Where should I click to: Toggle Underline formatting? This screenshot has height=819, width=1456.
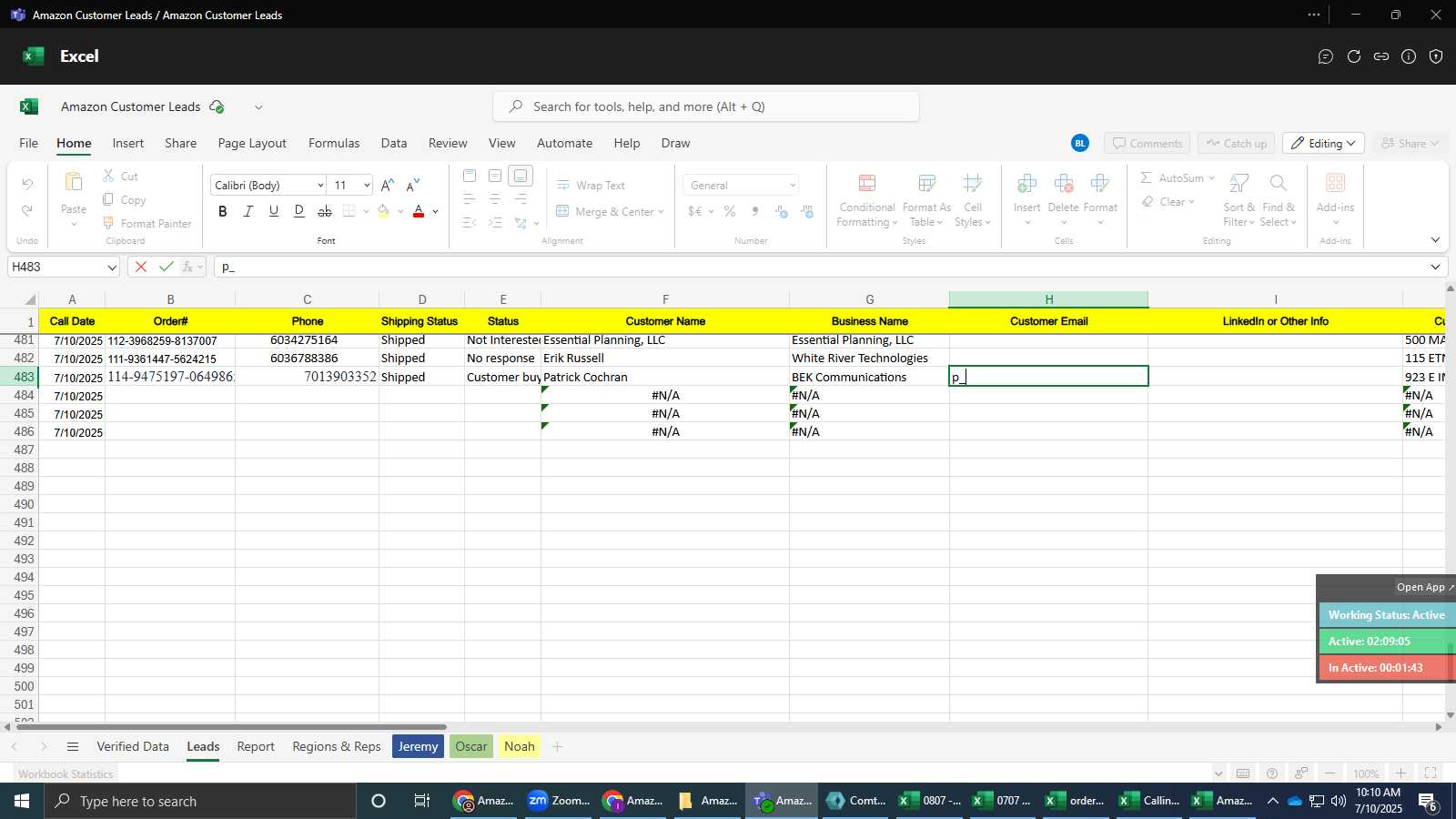[x=273, y=211]
